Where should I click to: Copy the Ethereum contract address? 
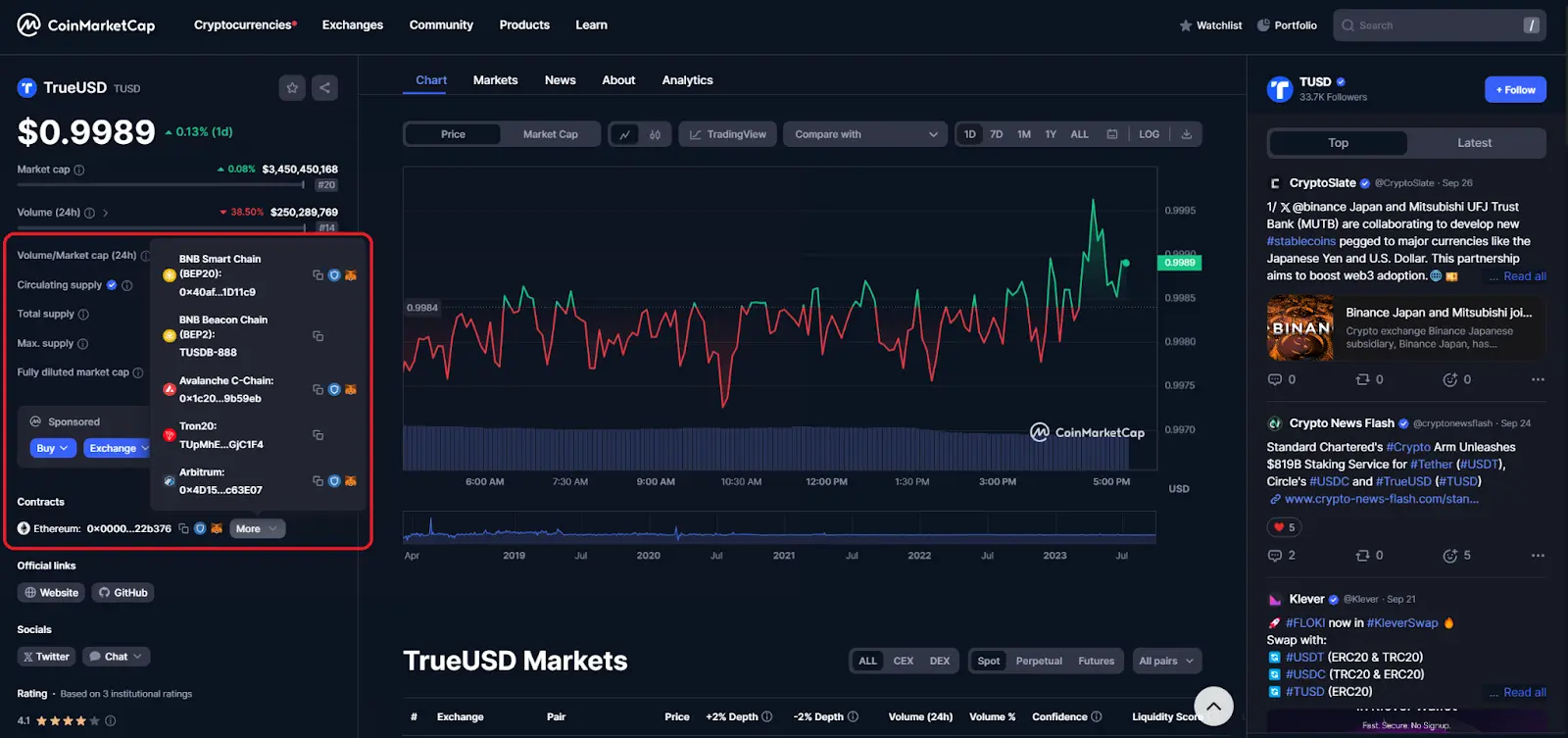click(x=183, y=528)
